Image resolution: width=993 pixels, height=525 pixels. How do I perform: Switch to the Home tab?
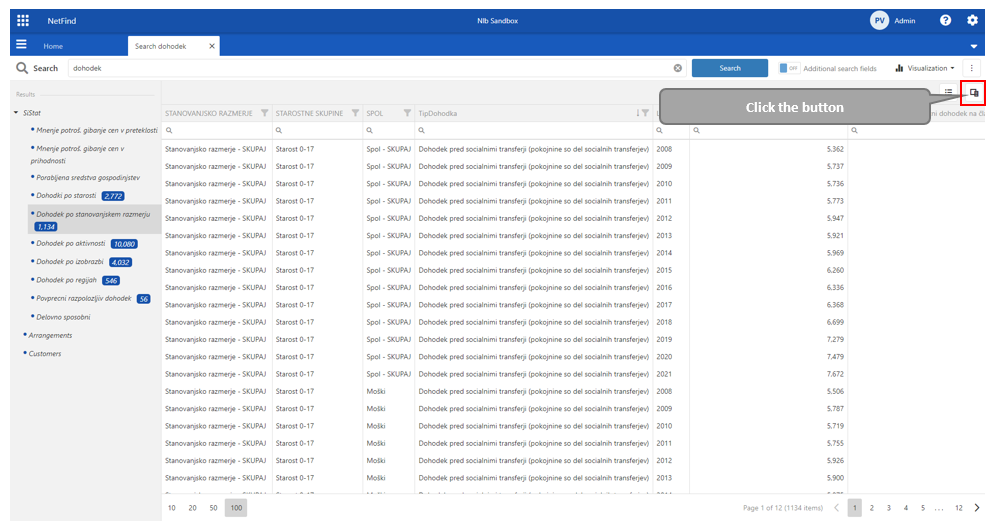(53, 46)
